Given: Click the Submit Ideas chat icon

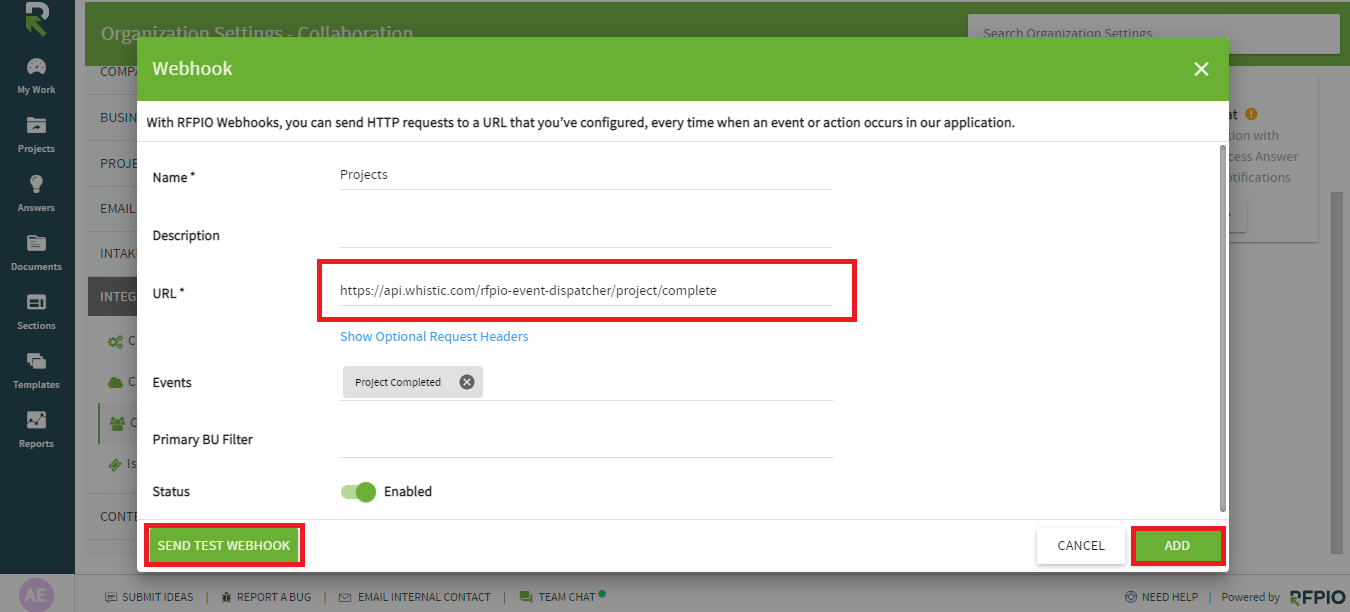Looking at the screenshot, I should pos(111,597).
